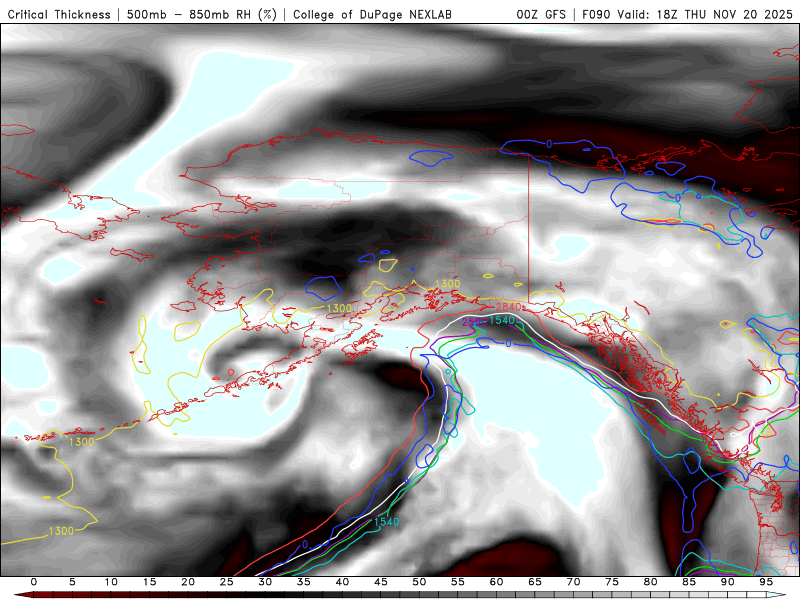Viewport: 800px width, 600px height.
Task: Select the "40" tick on the color scale
Action: (x=342, y=582)
